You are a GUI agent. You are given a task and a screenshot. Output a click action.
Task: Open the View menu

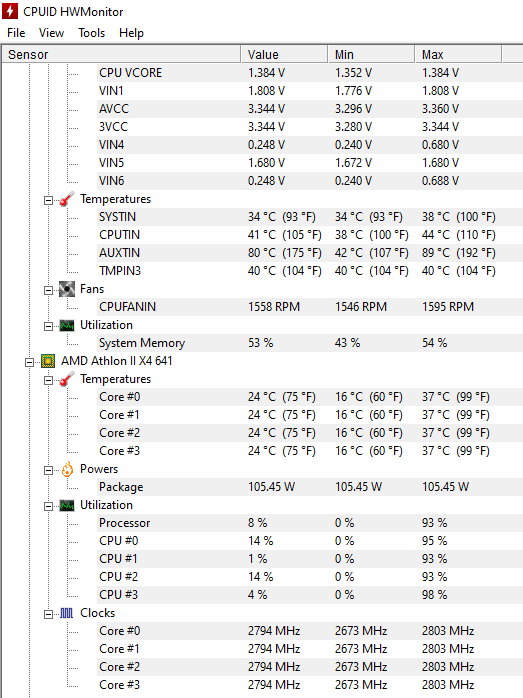pyautogui.click(x=51, y=33)
